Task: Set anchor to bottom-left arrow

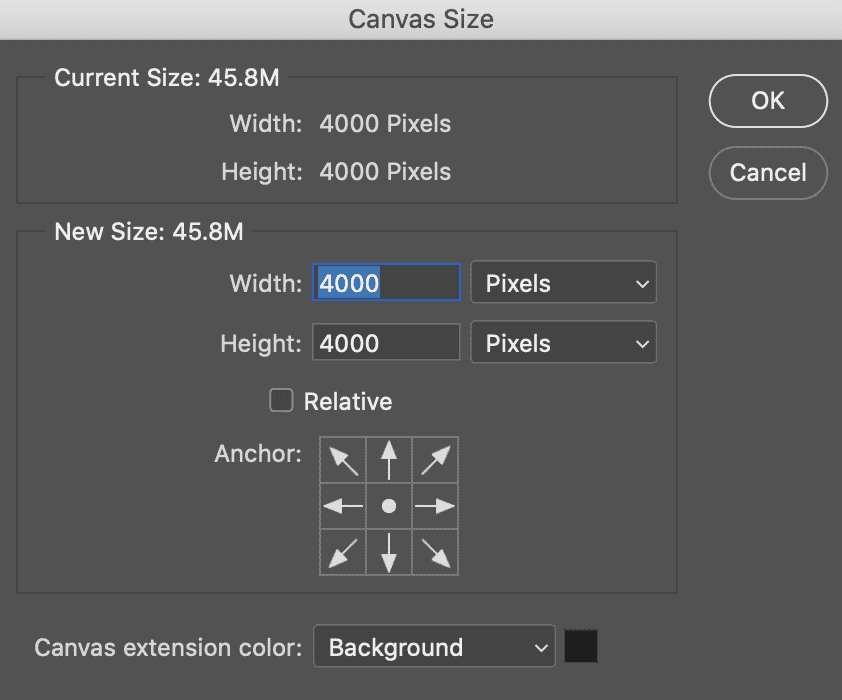Action: pos(343,552)
